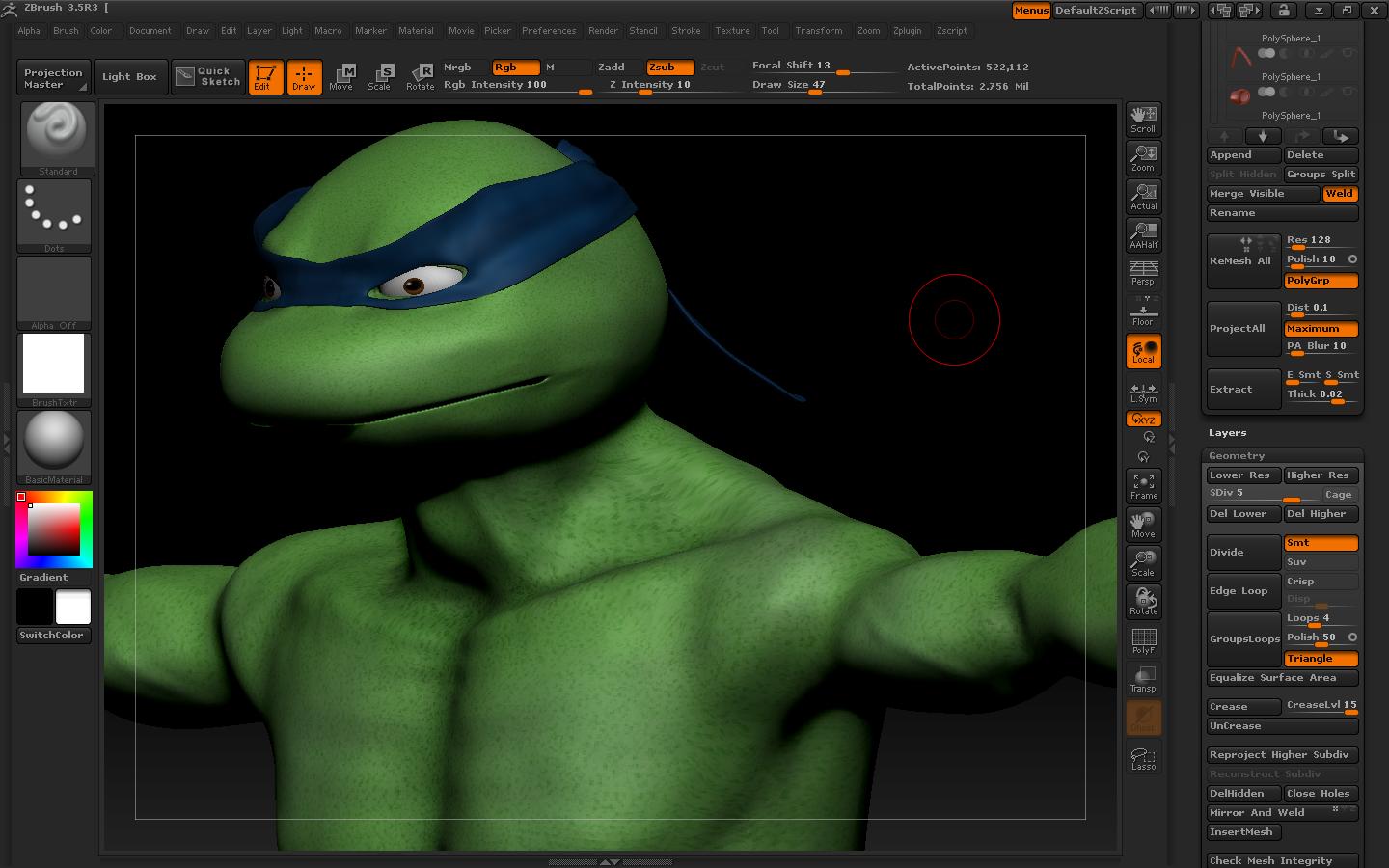Screen dimensions: 1389x868
Task: Click DefaultZScript button
Action: click(x=1096, y=11)
